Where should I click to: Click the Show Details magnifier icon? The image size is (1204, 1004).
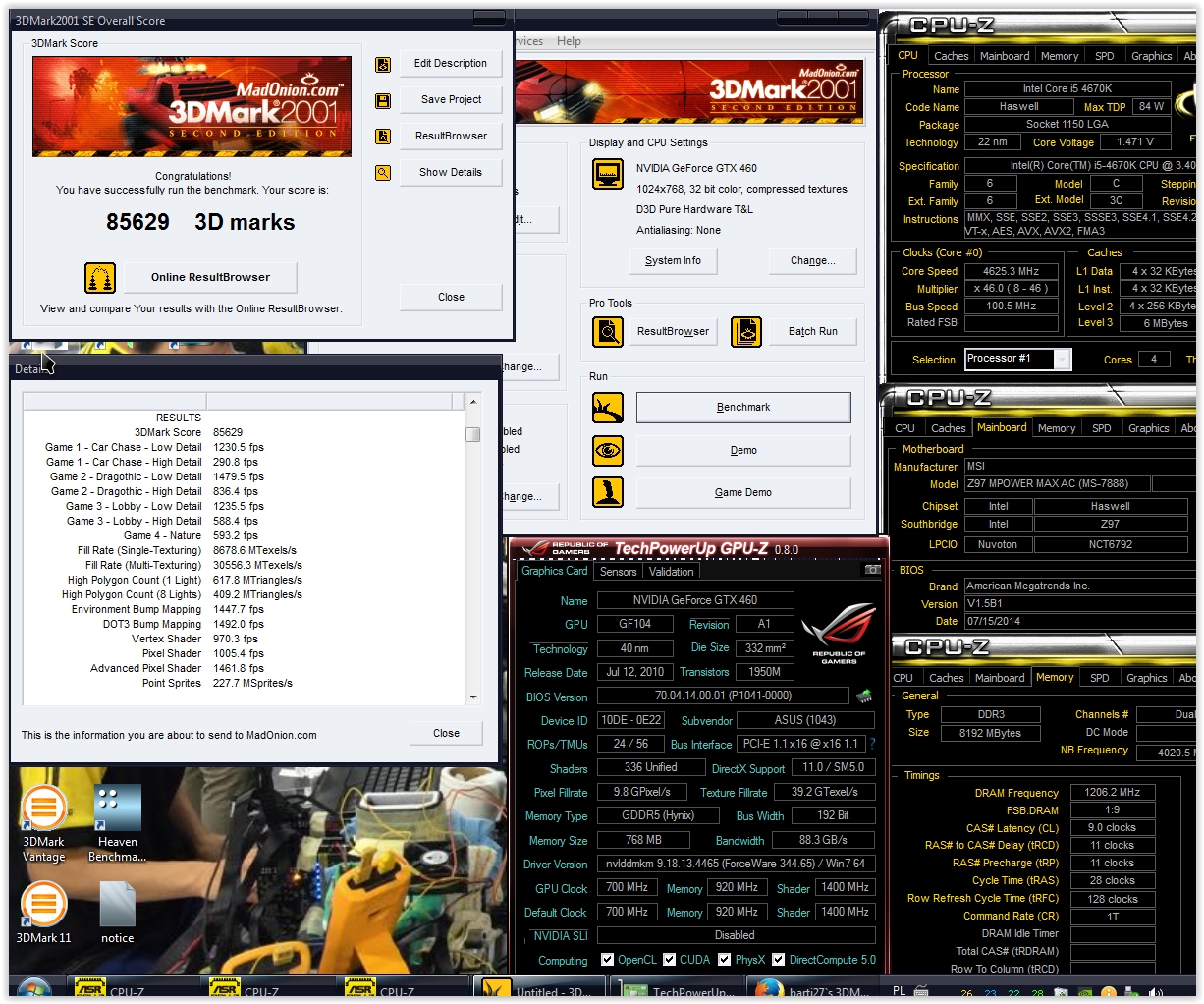(x=383, y=173)
